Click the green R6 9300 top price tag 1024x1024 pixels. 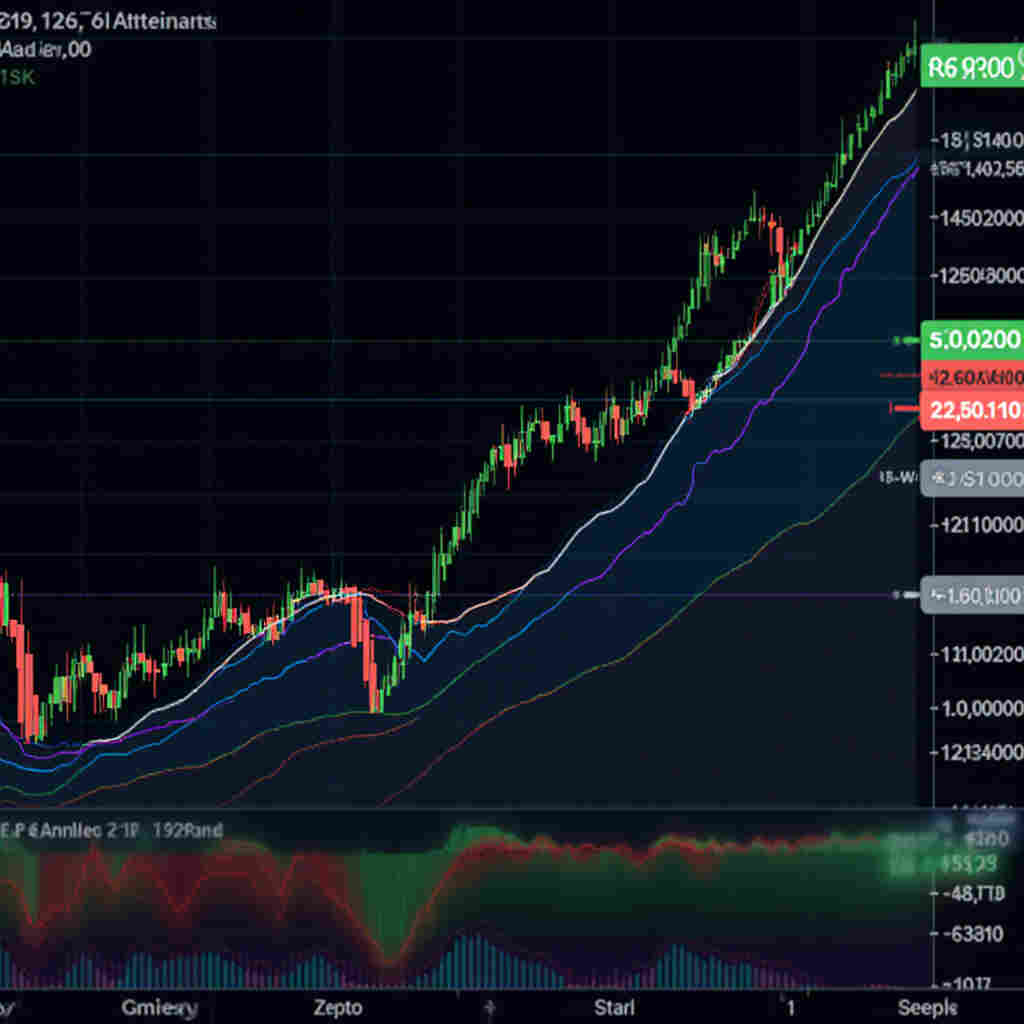(x=970, y=68)
